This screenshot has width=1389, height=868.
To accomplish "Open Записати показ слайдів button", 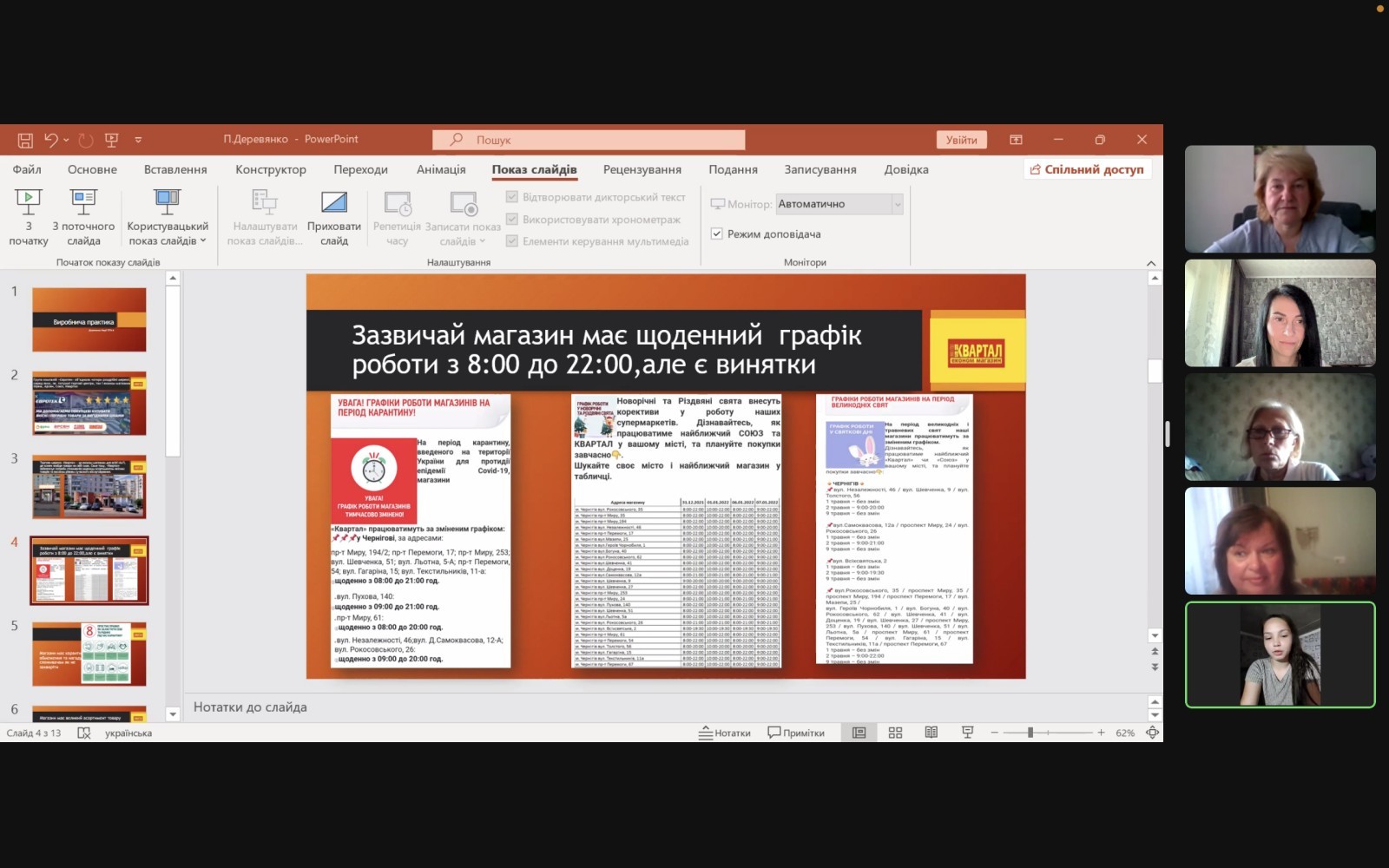I will tap(463, 218).
